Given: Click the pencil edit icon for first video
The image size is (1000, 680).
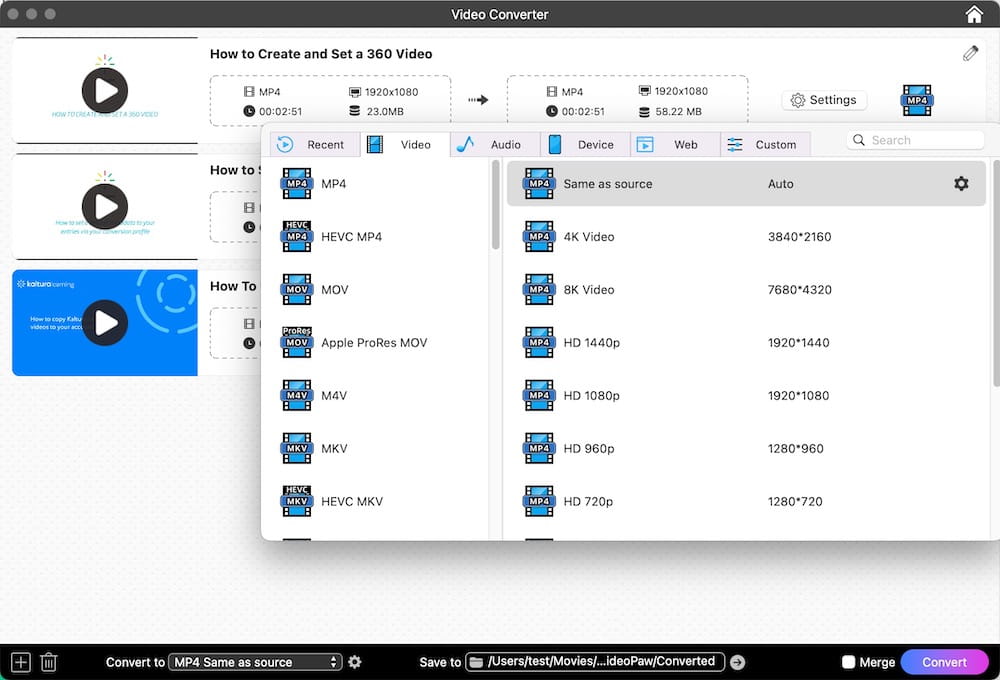Looking at the screenshot, I should (x=970, y=54).
